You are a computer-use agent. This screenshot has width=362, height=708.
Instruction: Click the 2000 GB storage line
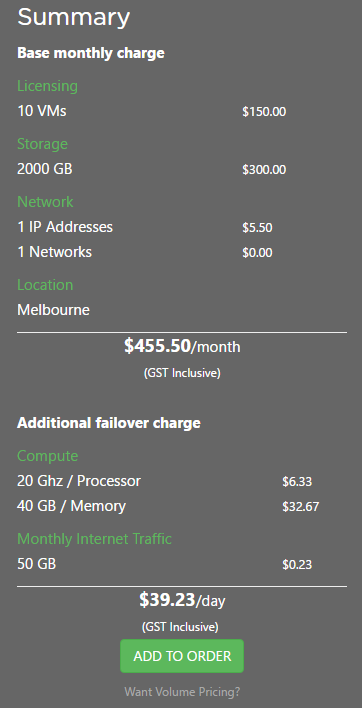pyautogui.click(x=45, y=169)
